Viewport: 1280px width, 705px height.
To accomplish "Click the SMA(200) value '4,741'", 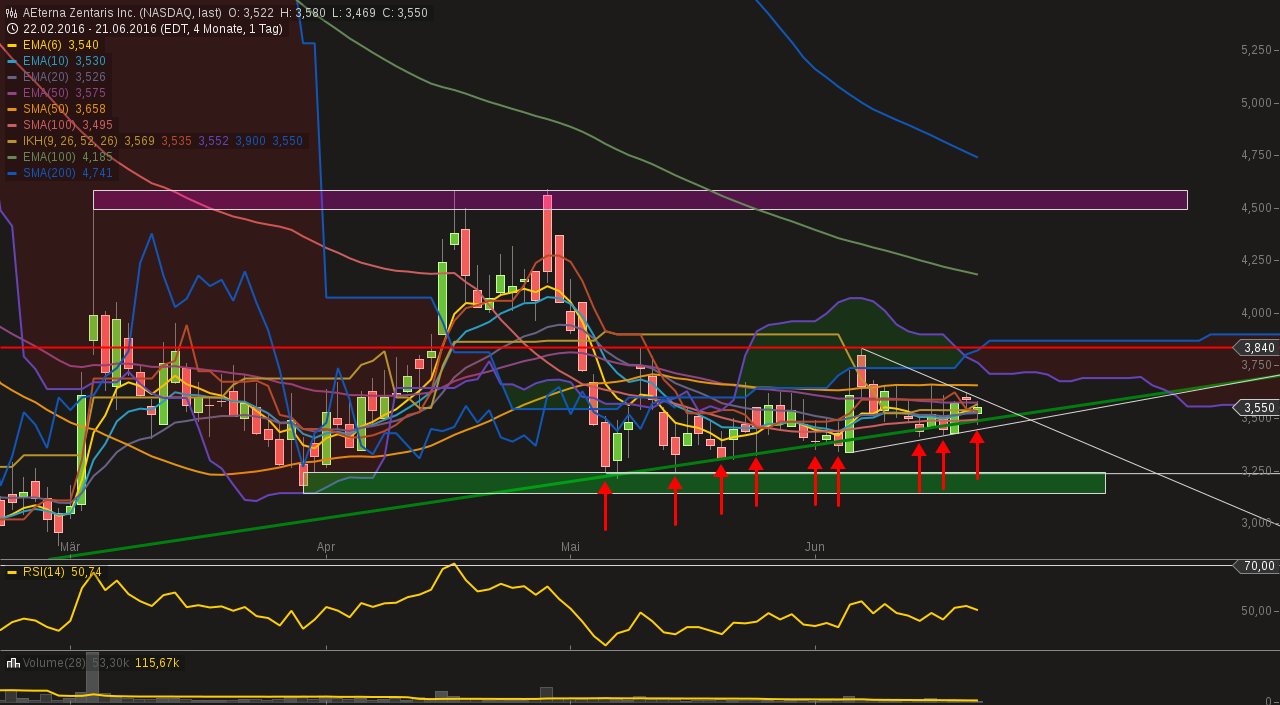I will [x=97, y=173].
